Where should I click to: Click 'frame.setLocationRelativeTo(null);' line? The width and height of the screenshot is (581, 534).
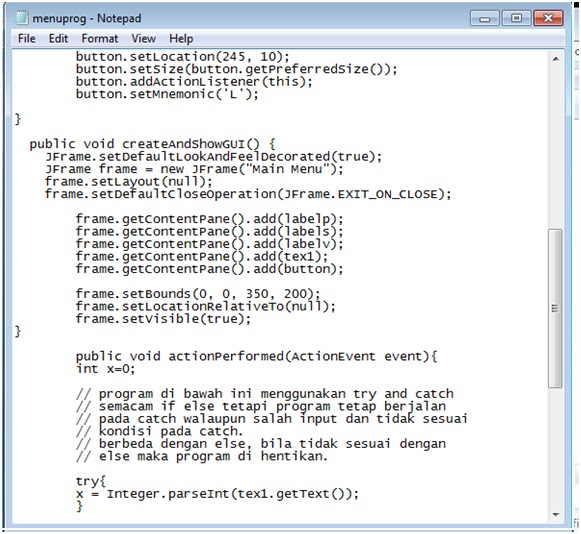(x=206, y=307)
